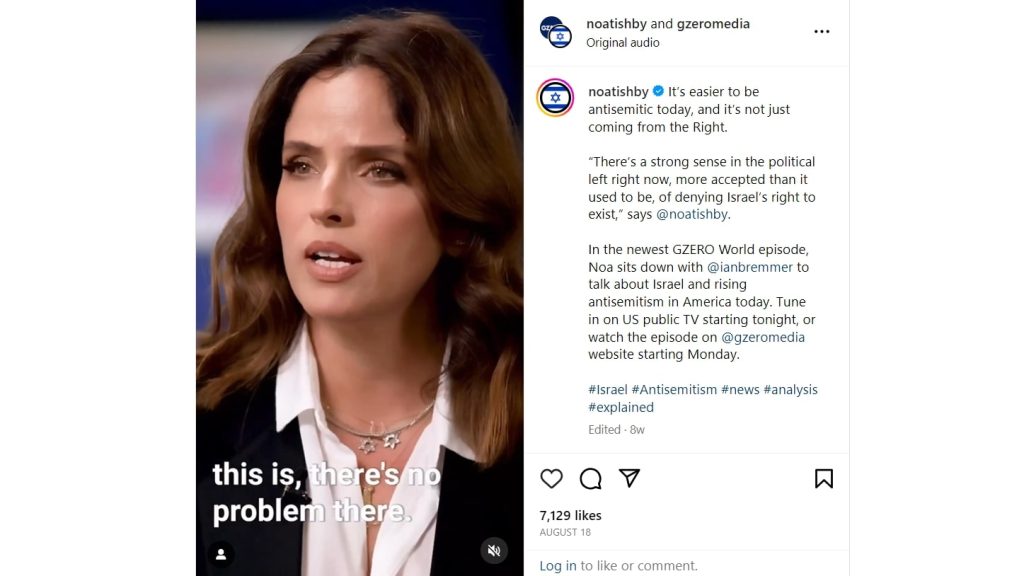Open the three-dot more options menu
This screenshot has height=576, width=1024.
tap(822, 31)
